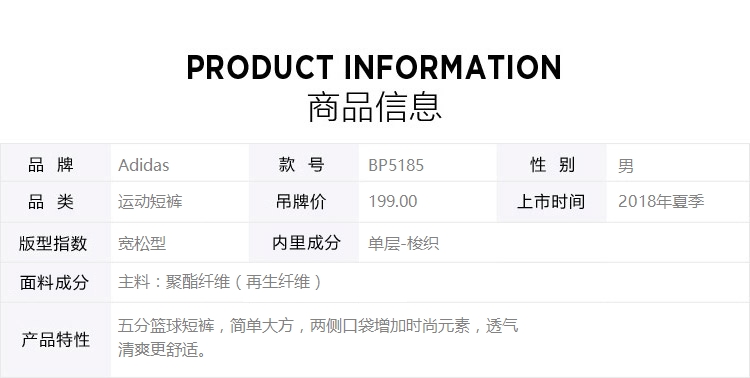Select the 吊牌价 label cell
Screen dimensions: 750x378
[x=304, y=202]
